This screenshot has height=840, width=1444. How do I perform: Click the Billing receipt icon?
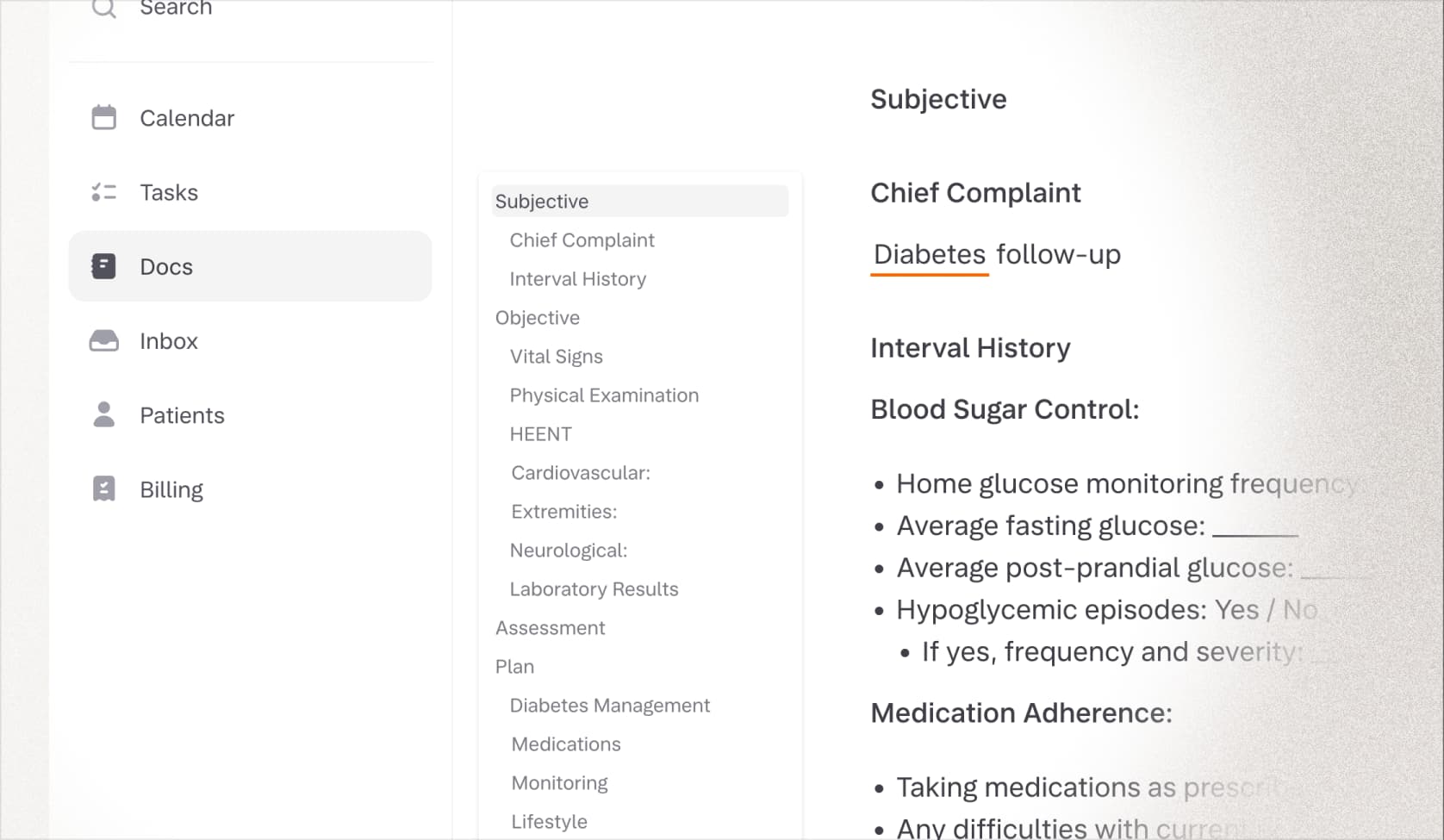(x=103, y=488)
